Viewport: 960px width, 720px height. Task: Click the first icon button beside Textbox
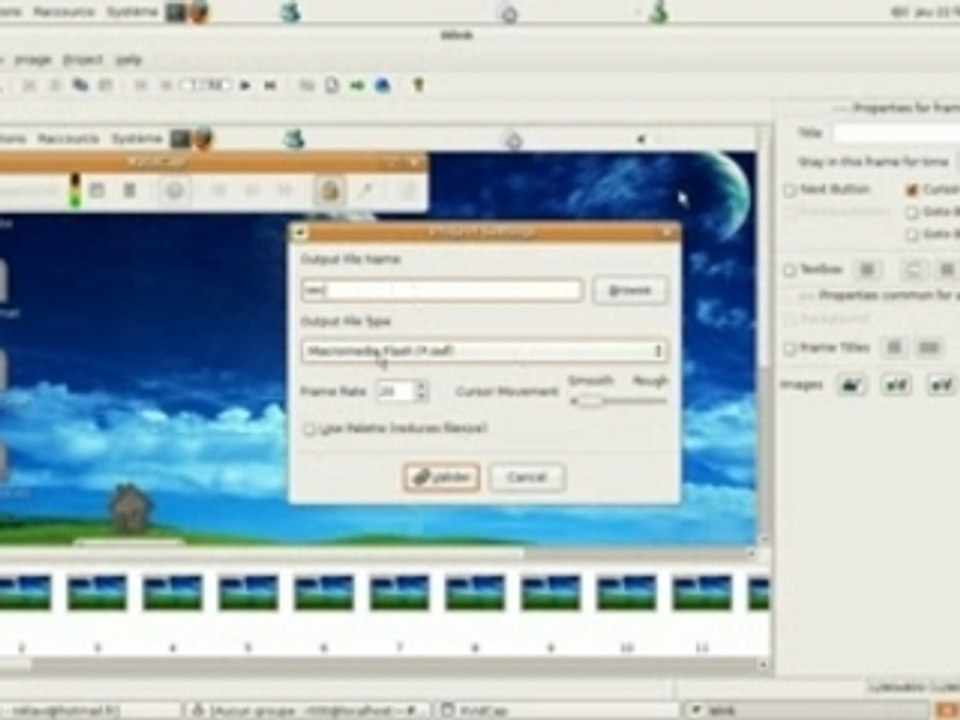pyautogui.click(x=868, y=269)
